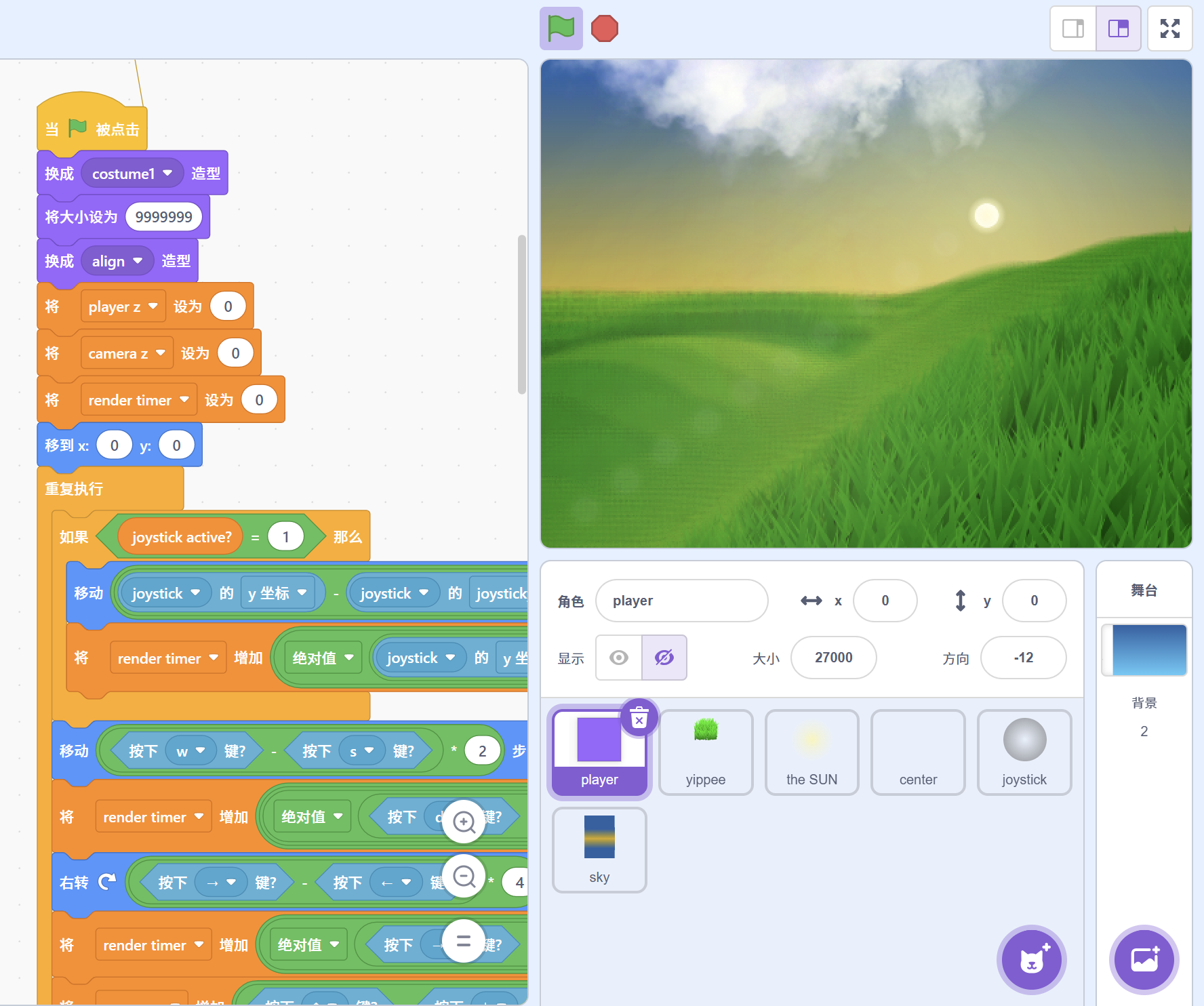
Task: Edit the joystick active comparison value 1
Action: pyautogui.click(x=285, y=537)
